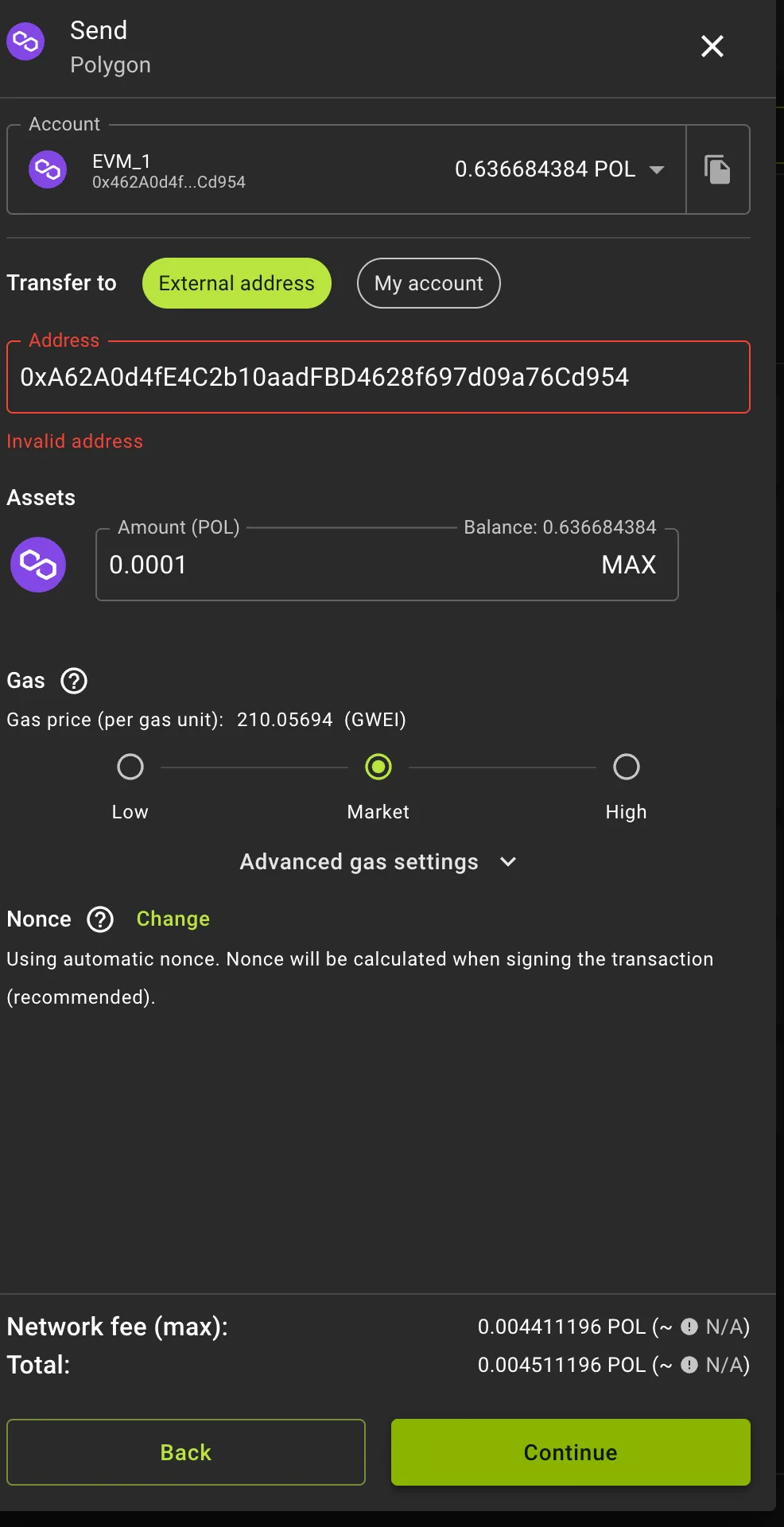
Task: Click the Total N/A warning icon
Action: (x=689, y=1365)
